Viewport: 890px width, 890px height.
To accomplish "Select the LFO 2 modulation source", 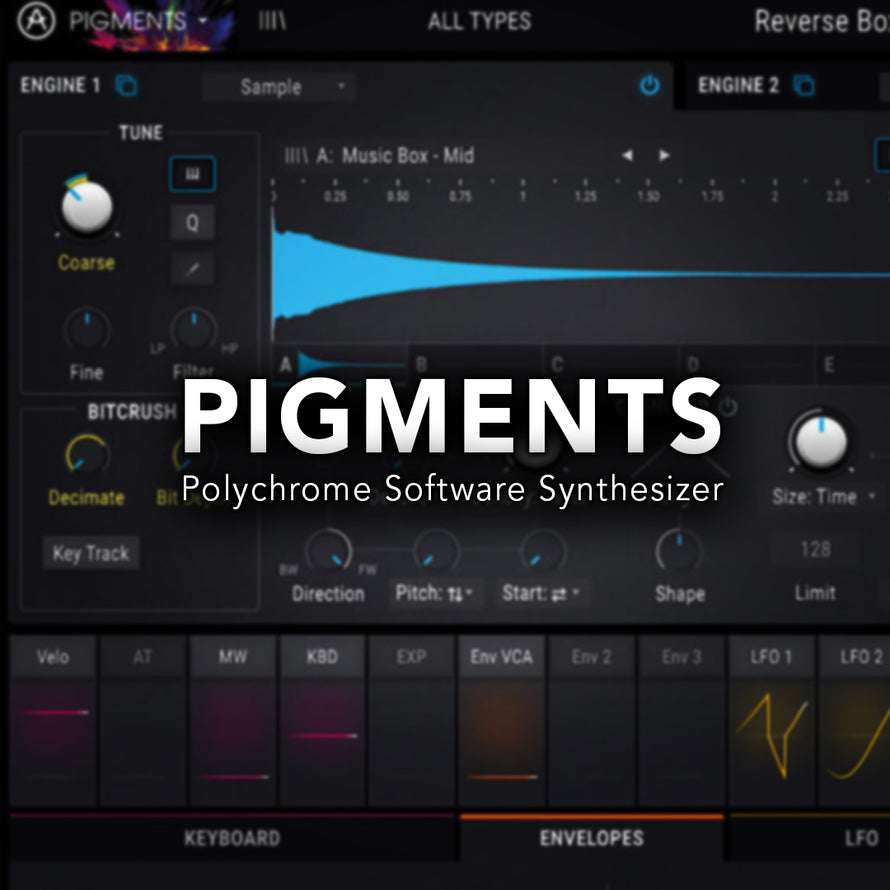I will point(854,657).
